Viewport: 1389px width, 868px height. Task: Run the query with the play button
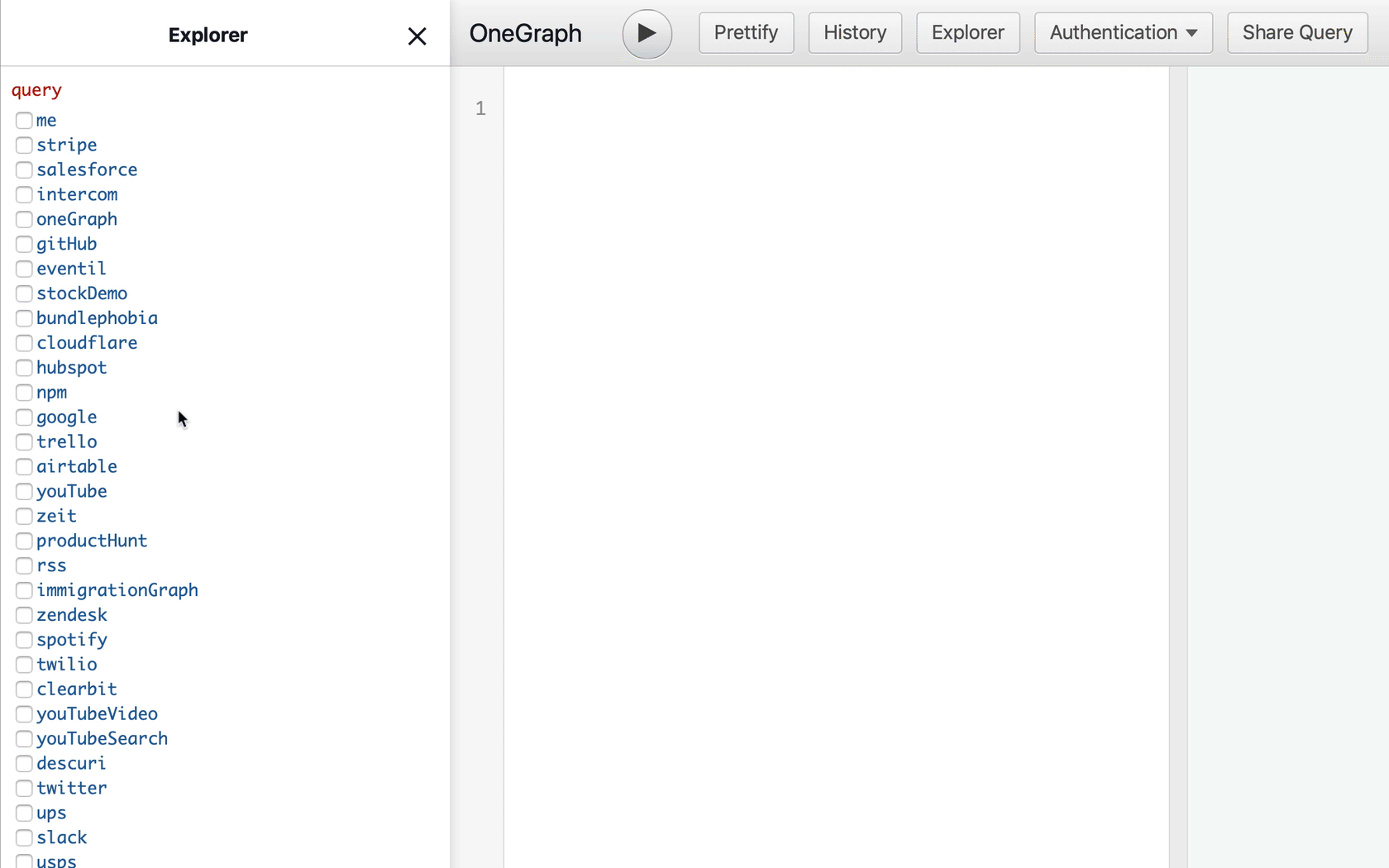(647, 34)
